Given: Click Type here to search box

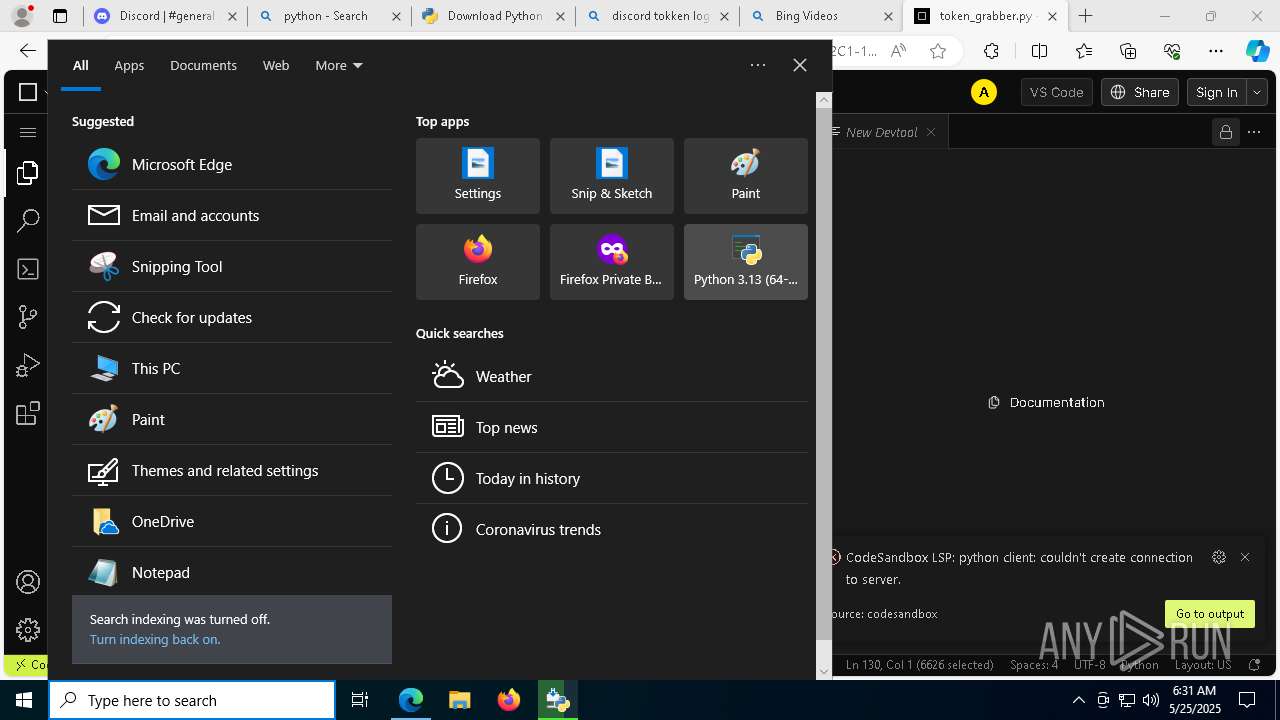Looking at the screenshot, I should [192, 700].
